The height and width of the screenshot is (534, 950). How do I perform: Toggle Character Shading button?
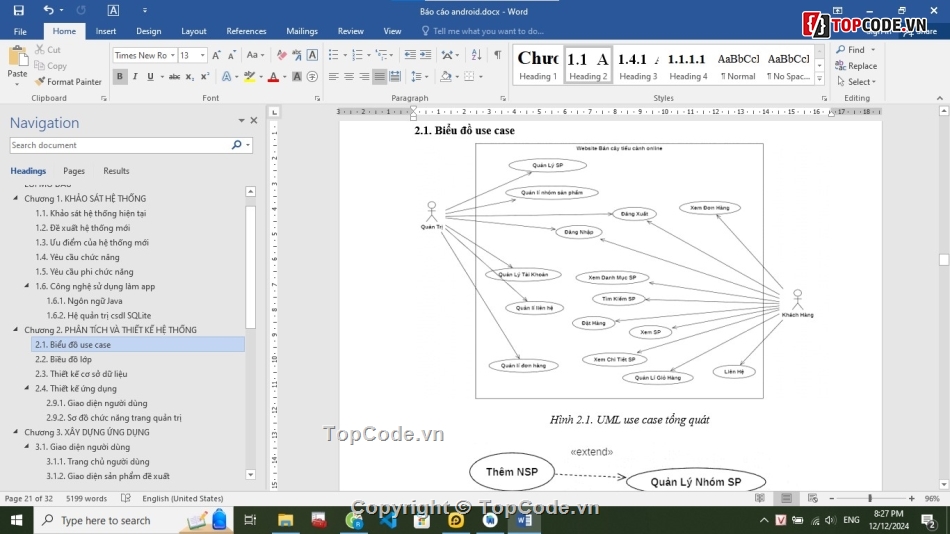pos(297,77)
